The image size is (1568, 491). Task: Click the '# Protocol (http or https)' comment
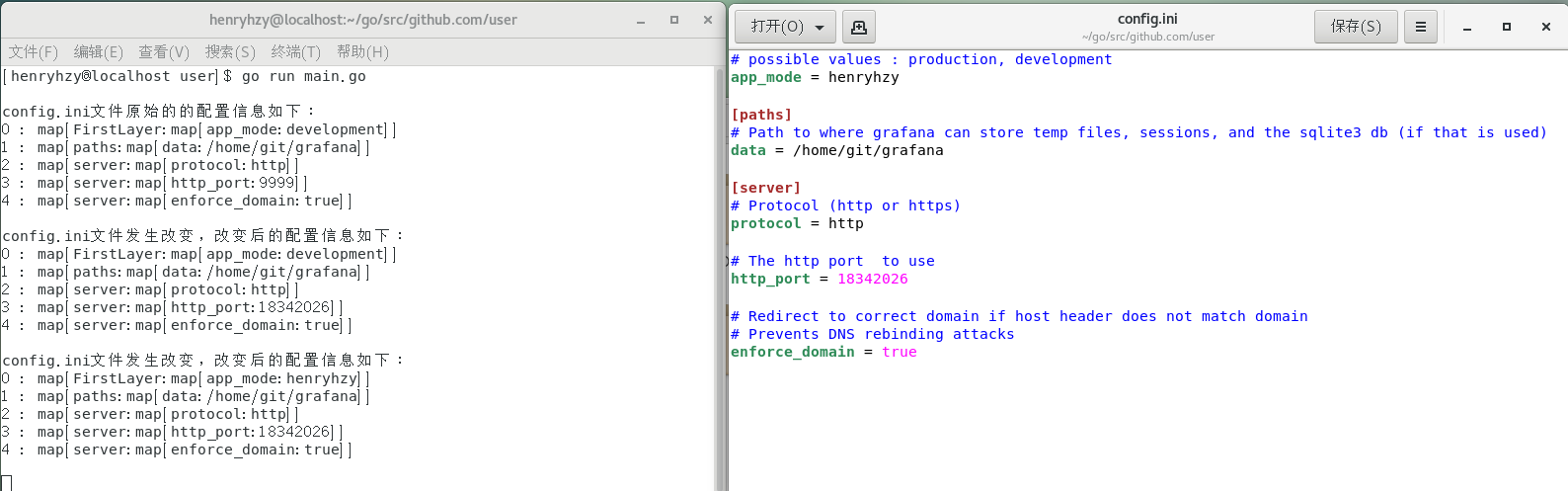pyautogui.click(x=846, y=206)
